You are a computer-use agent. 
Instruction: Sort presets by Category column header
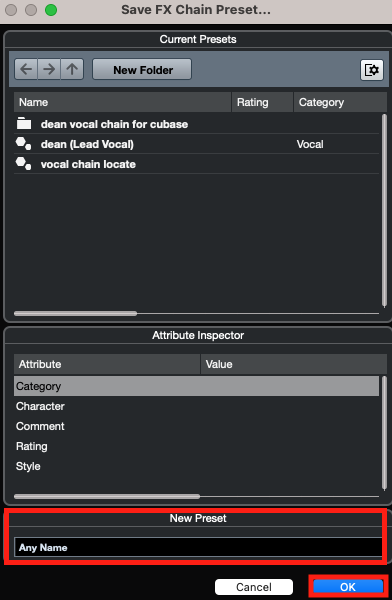point(340,102)
